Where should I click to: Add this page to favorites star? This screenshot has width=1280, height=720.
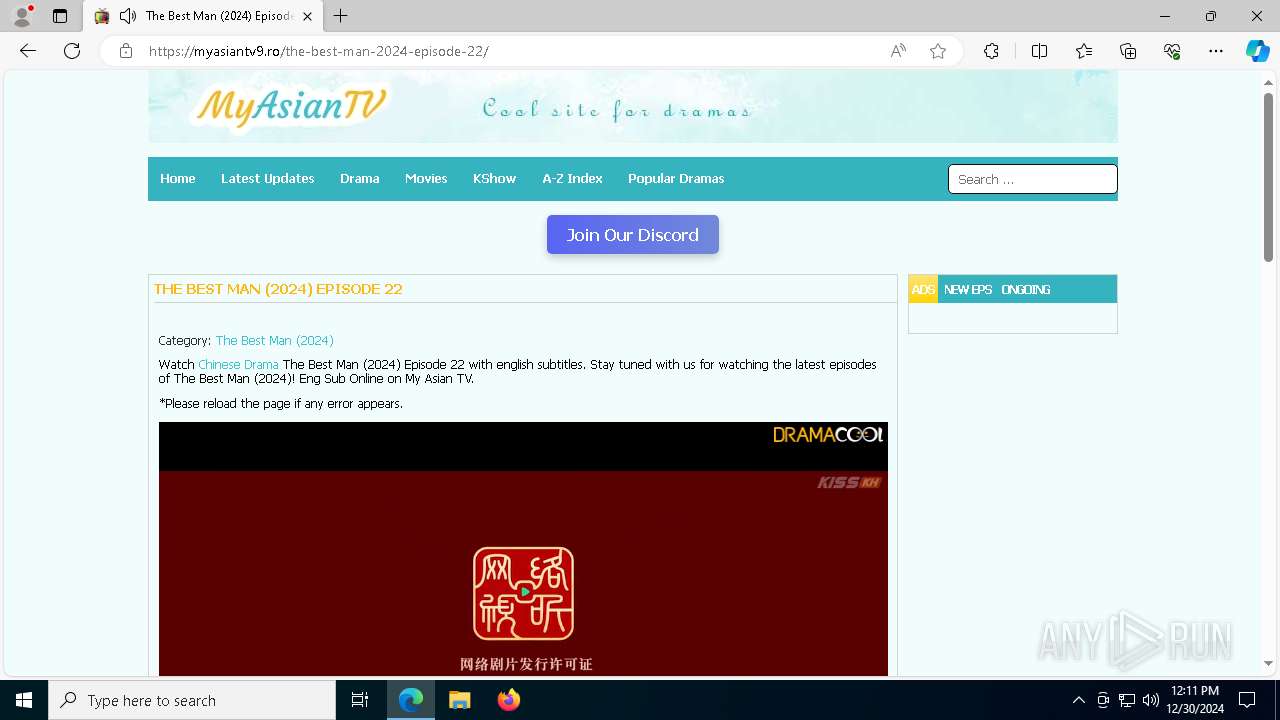pos(937,51)
